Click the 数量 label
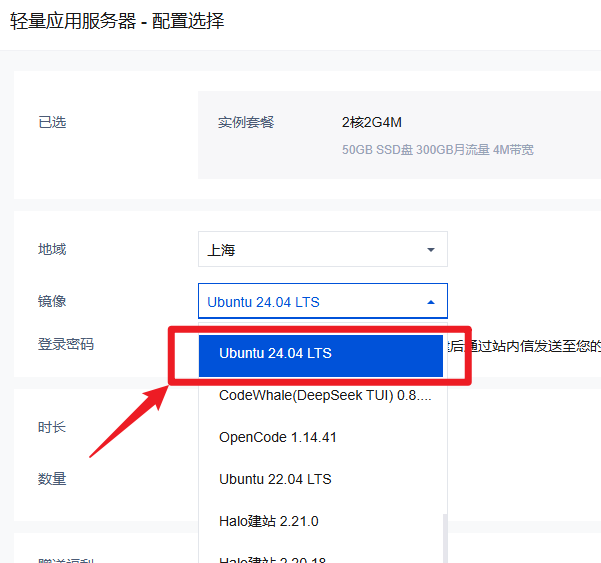 click(52, 479)
